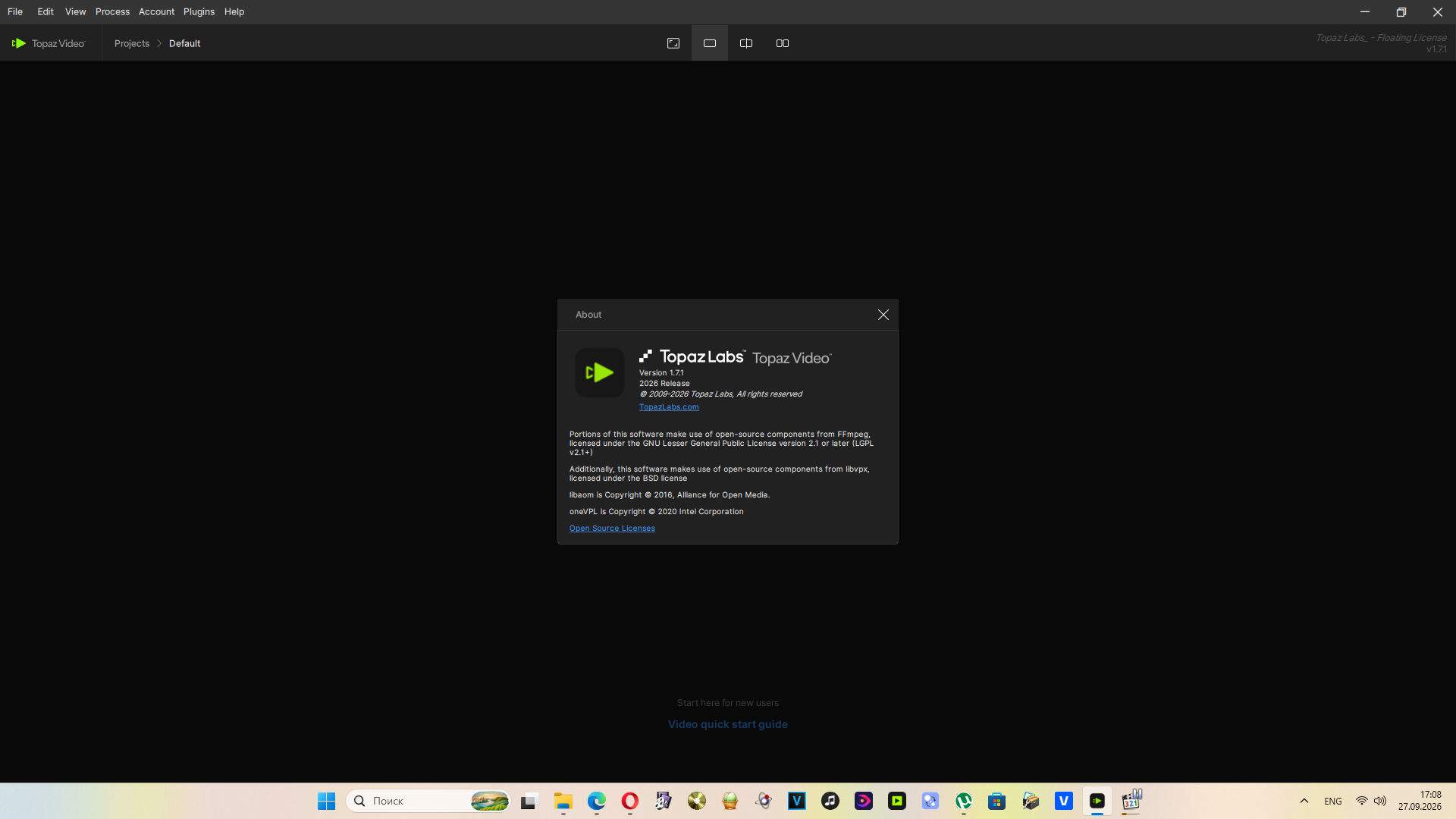This screenshot has height=819, width=1456.
Task: Minimize the Topaz Video window
Action: coord(1365,11)
